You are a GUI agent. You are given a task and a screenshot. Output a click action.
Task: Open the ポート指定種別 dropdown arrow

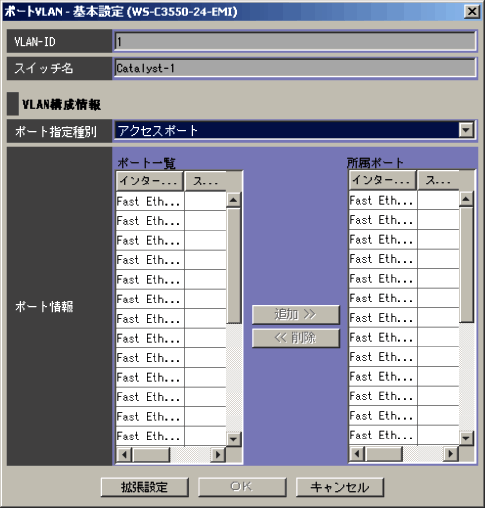point(466,130)
